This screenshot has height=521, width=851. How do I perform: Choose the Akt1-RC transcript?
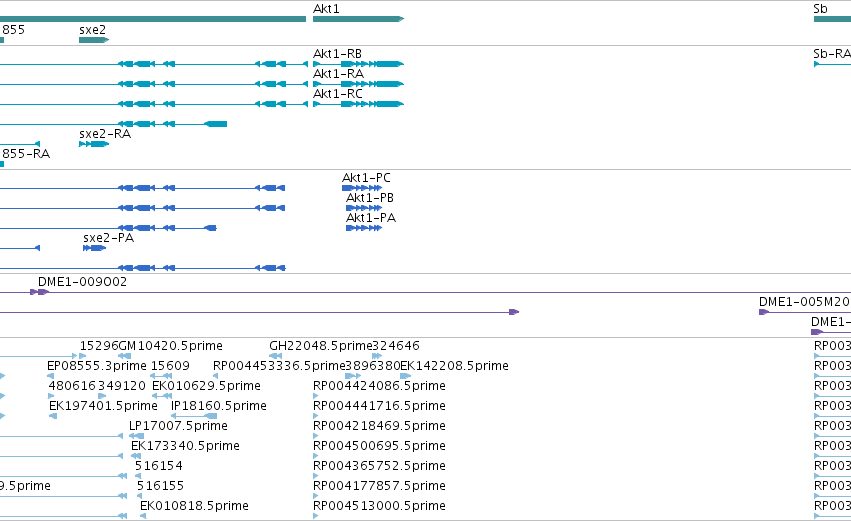click(358, 104)
